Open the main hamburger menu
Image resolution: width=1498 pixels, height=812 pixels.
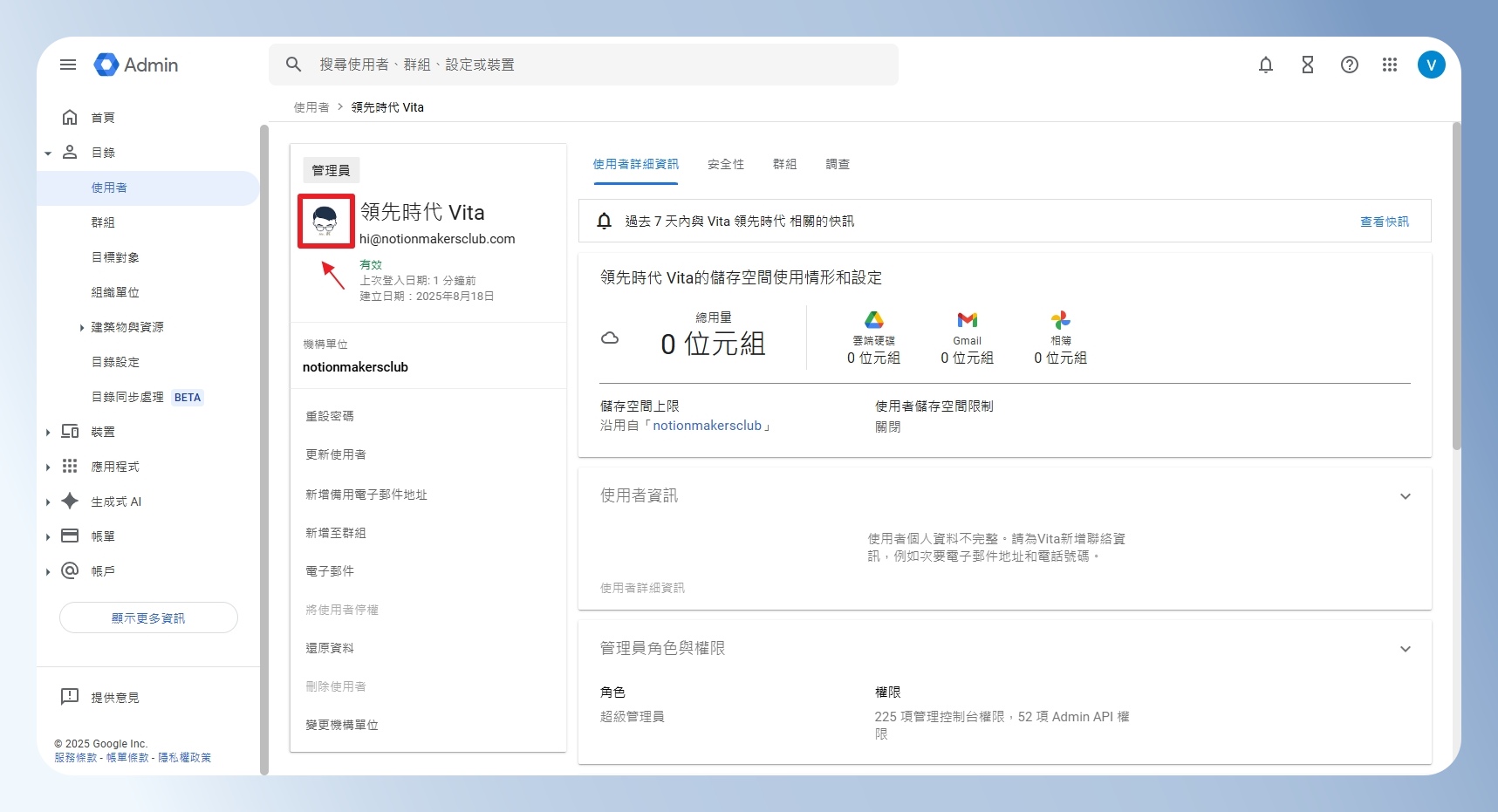tap(68, 65)
